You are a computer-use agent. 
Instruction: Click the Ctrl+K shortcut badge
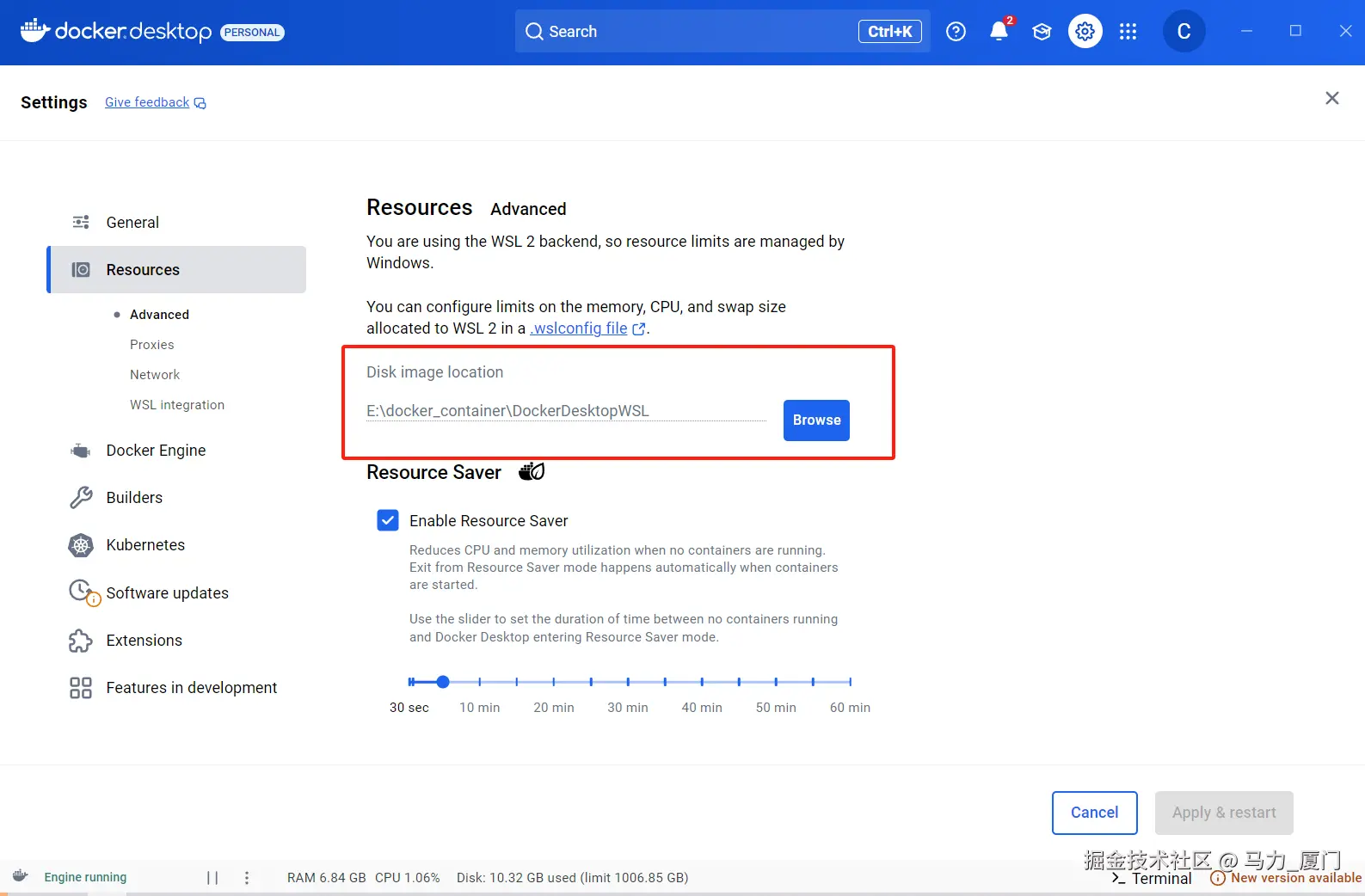click(890, 32)
